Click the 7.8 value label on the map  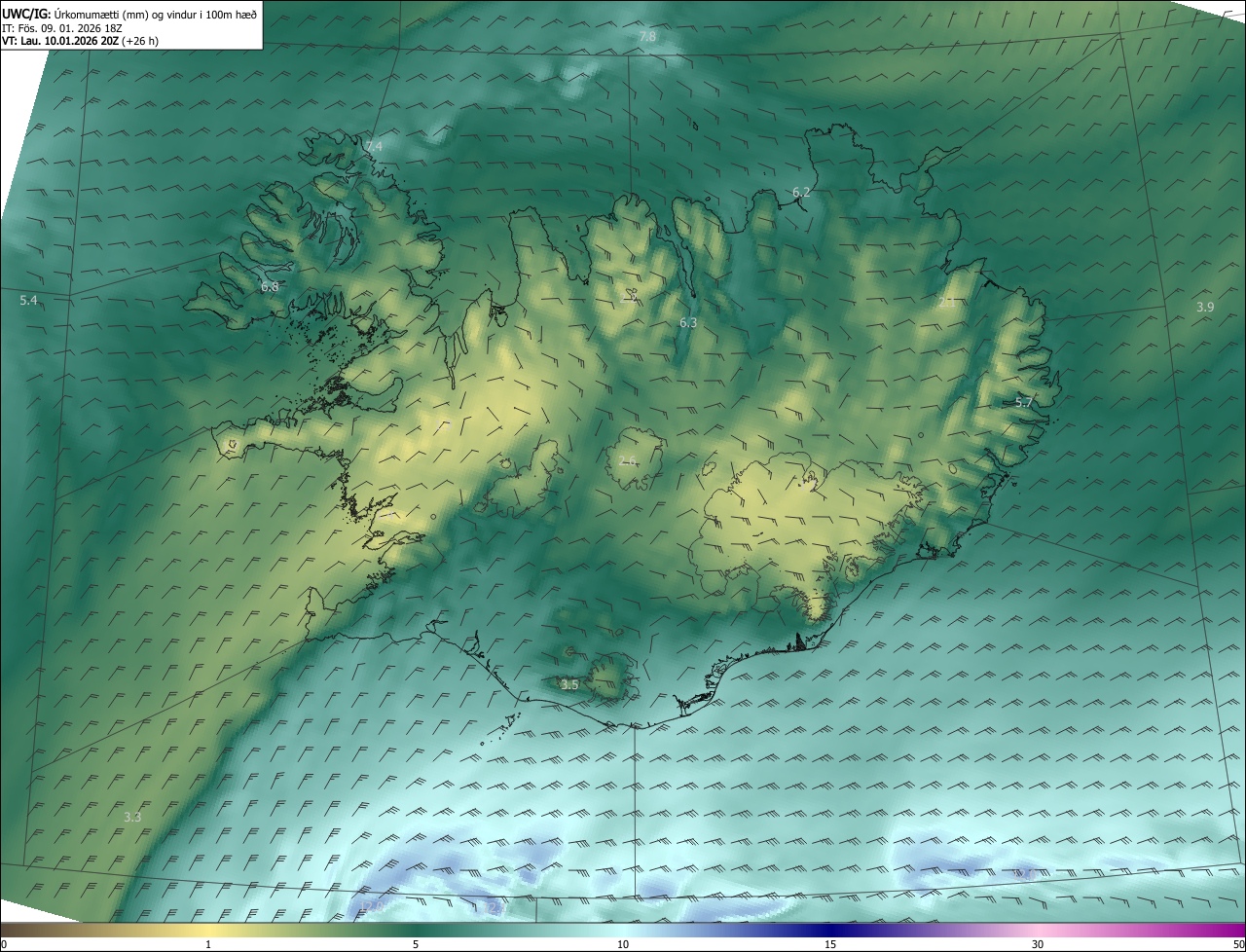pyautogui.click(x=647, y=37)
